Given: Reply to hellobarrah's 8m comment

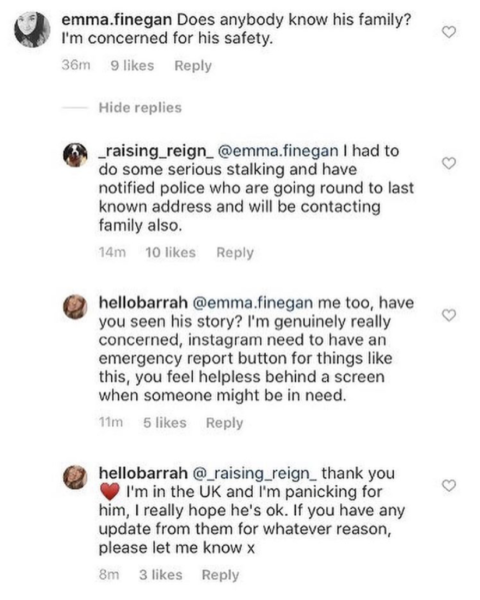Looking at the screenshot, I should [x=220, y=575].
